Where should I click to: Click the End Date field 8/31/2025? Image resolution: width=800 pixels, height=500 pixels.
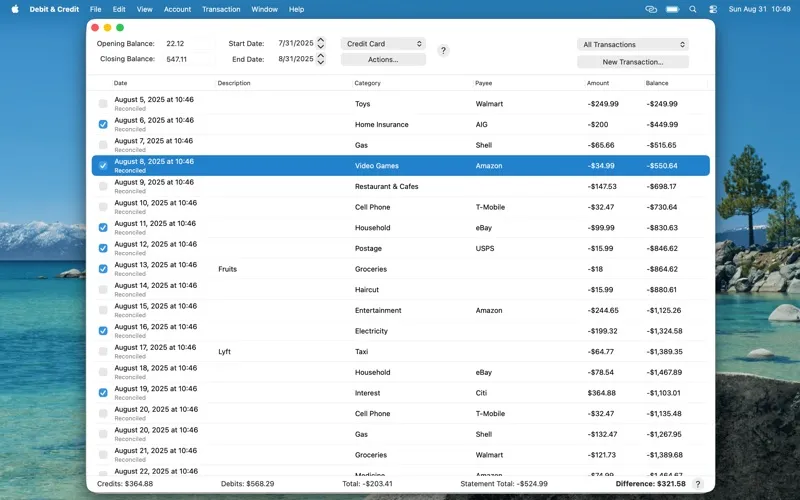coord(295,59)
